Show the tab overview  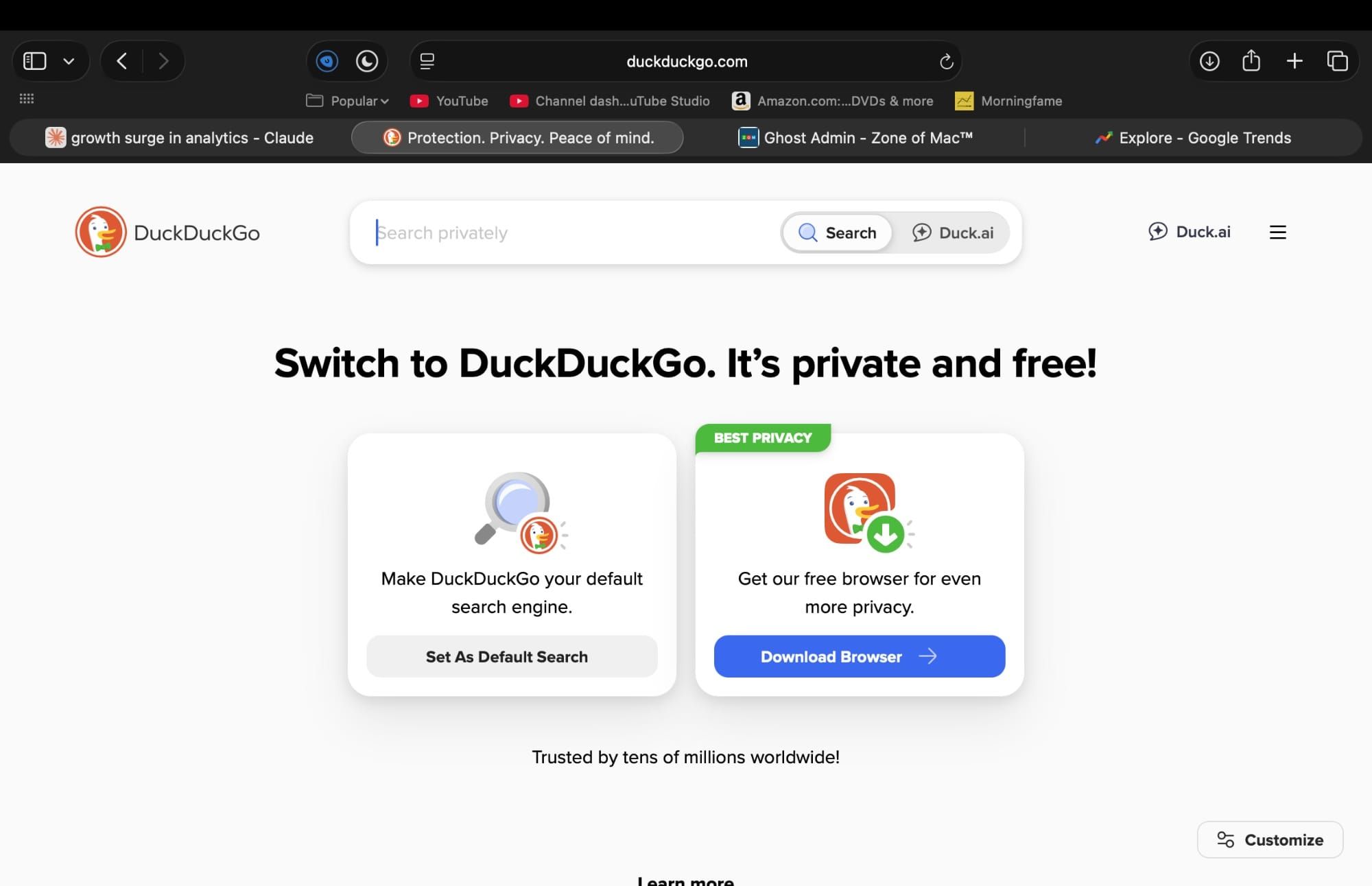tap(1337, 61)
